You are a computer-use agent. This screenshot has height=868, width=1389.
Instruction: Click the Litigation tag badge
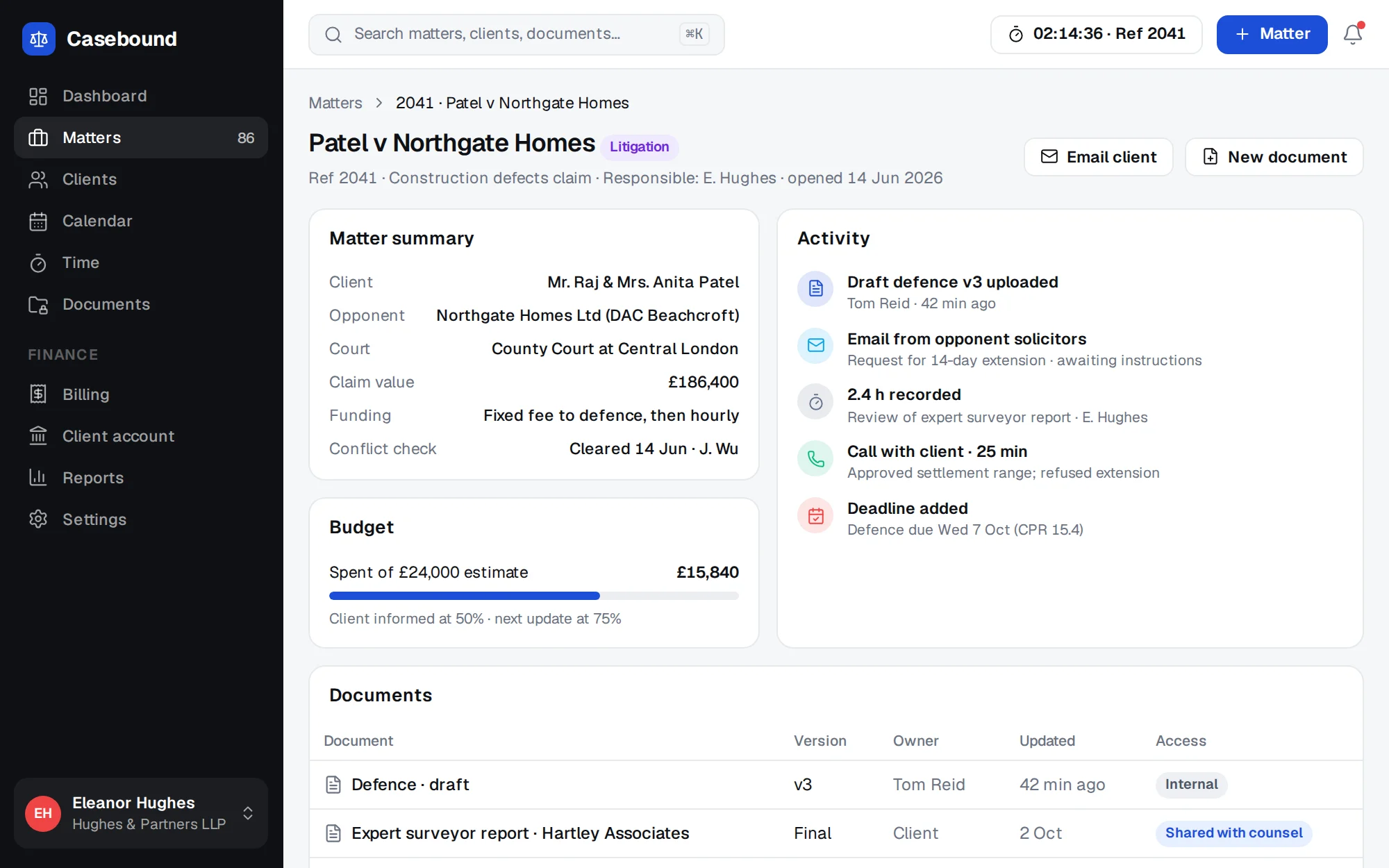coord(639,147)
